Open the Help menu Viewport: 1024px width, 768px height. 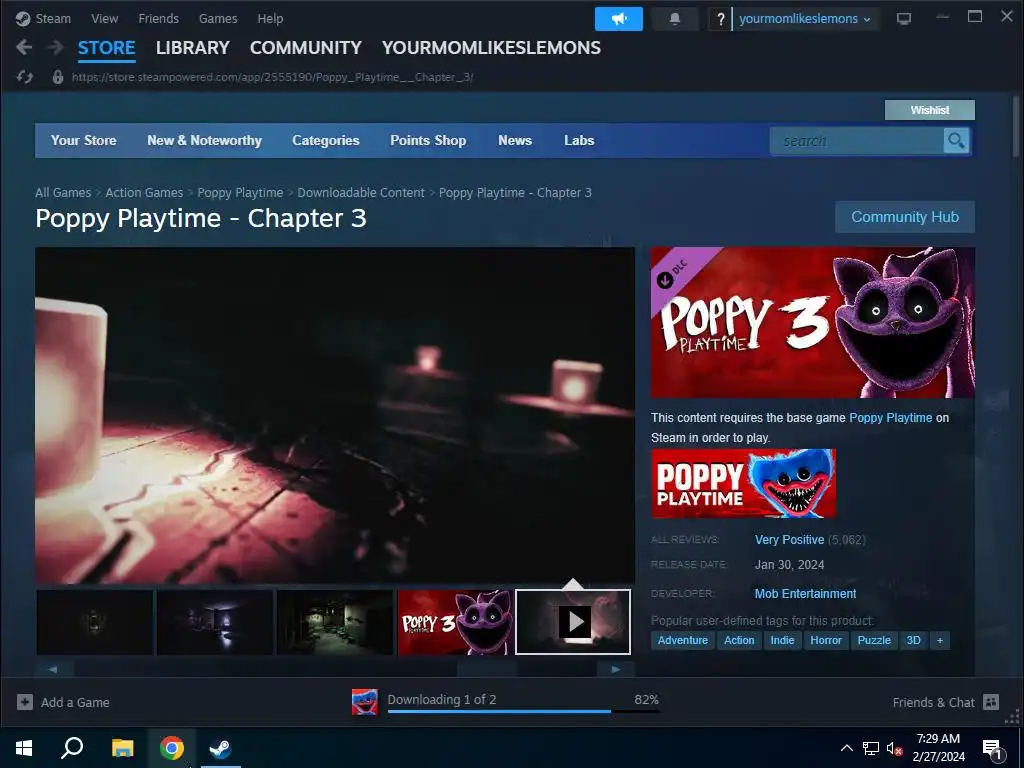point(270,18)
